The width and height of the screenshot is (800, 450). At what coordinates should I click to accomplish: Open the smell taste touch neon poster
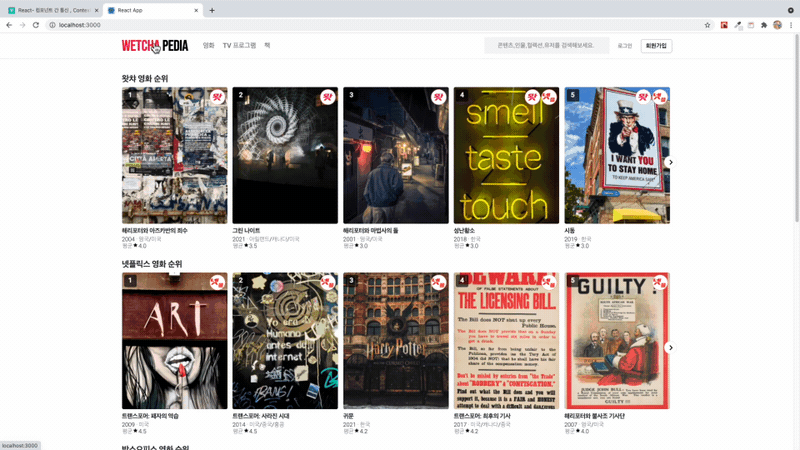pyautogui.click(x=506, y=155)
